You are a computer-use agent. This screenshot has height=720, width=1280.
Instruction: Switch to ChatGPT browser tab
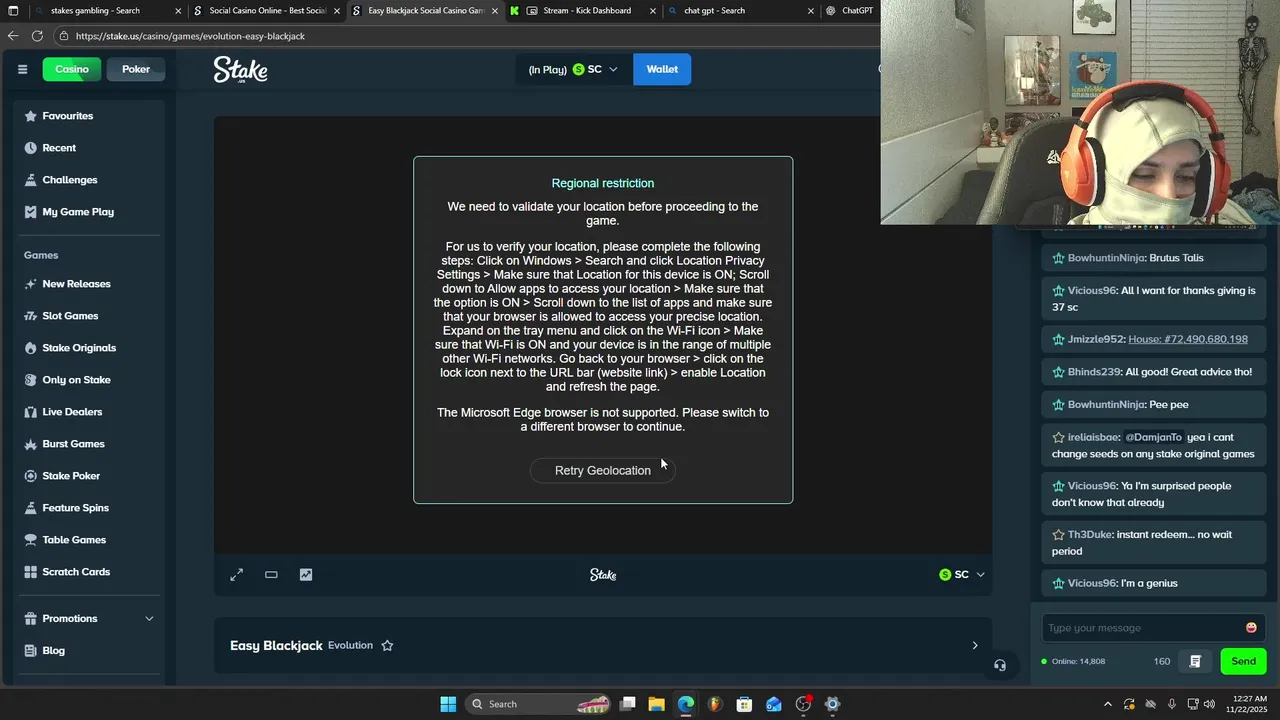tap(850, 11)
